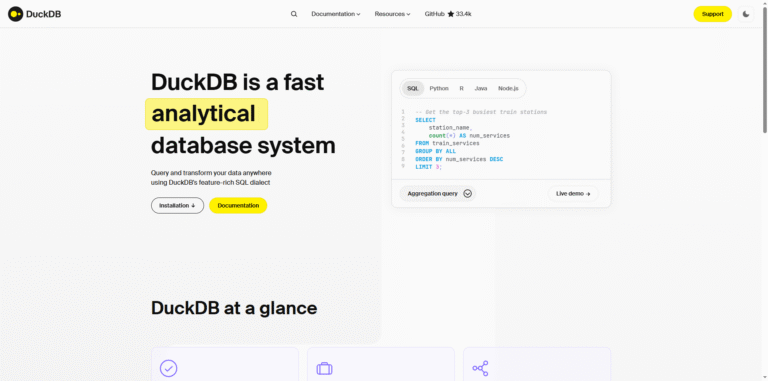Switch to the Node.js tab
Viewport: 768px width, 381px height.
tap(508, 89)
